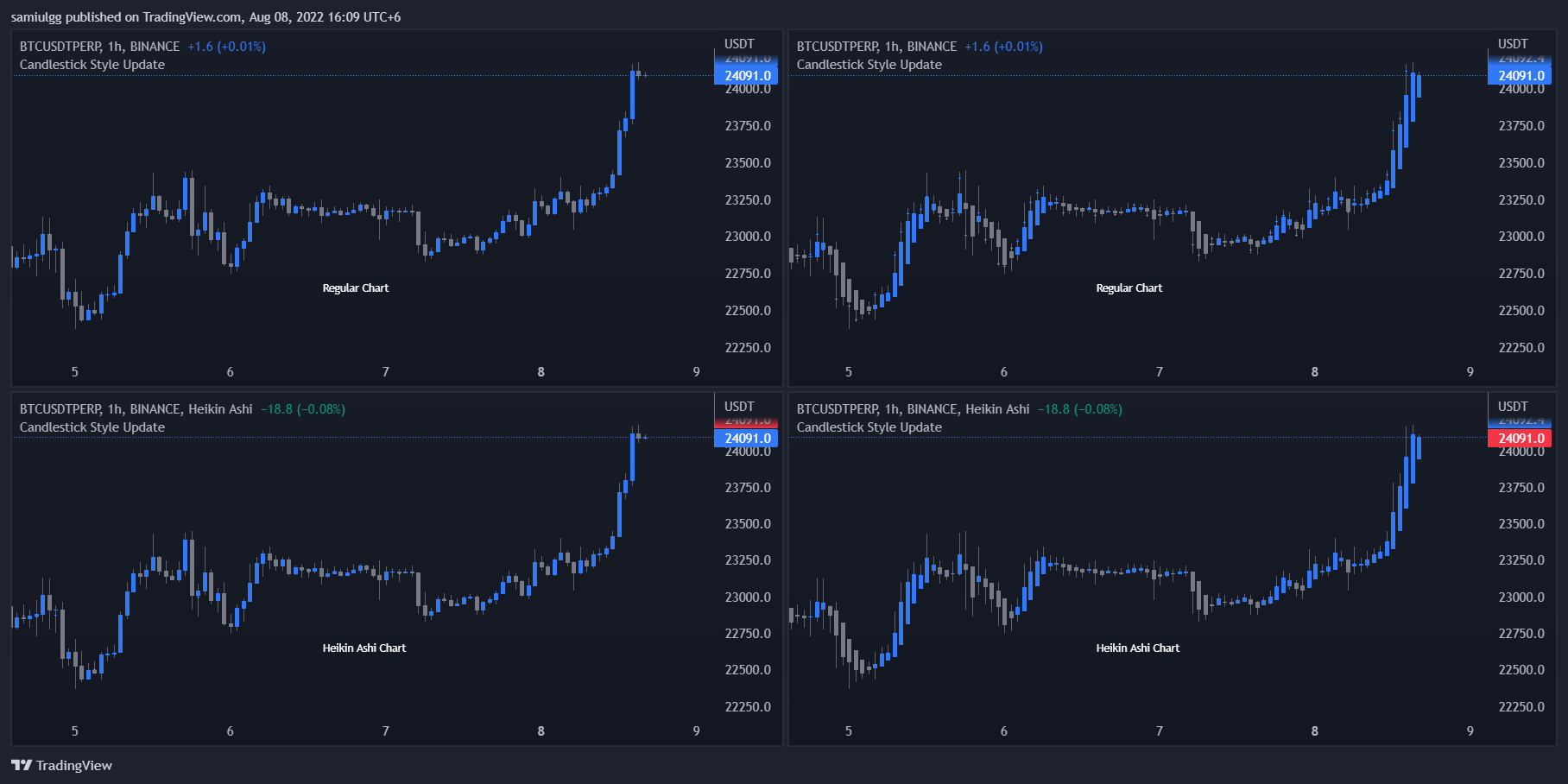Click 'Candlestick Style Update' in top-right chart

[x=869, y=65]
